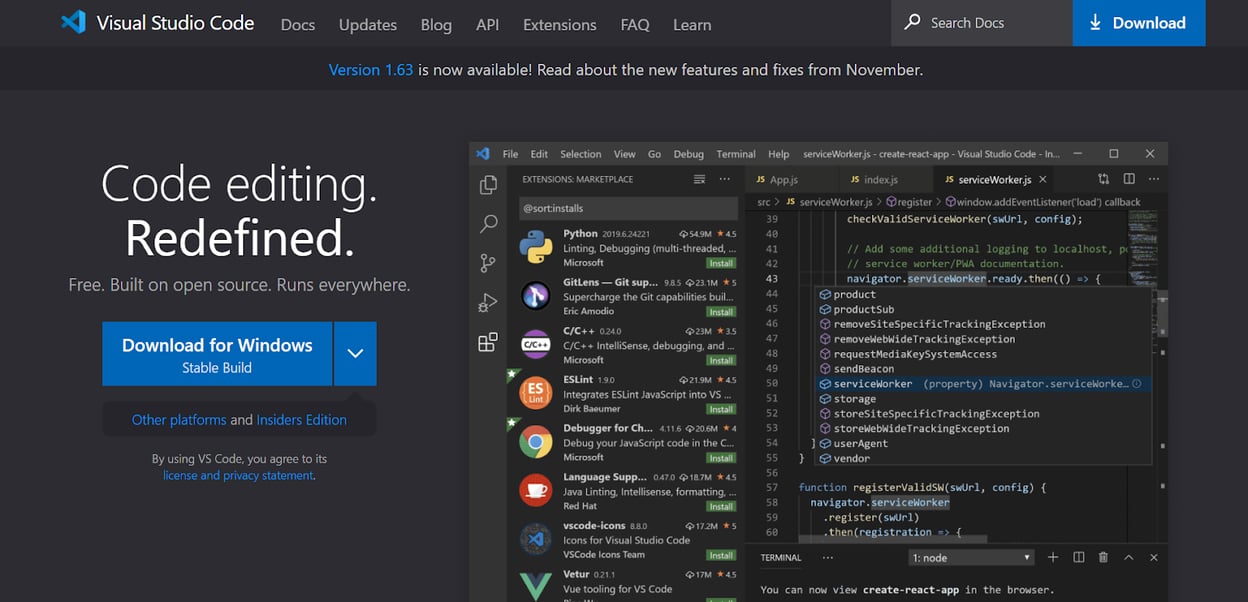The width and height of the screenshot is (1248, 602).
Task: Open the Extensions filter and sort icon
Action: coord(699,178)
